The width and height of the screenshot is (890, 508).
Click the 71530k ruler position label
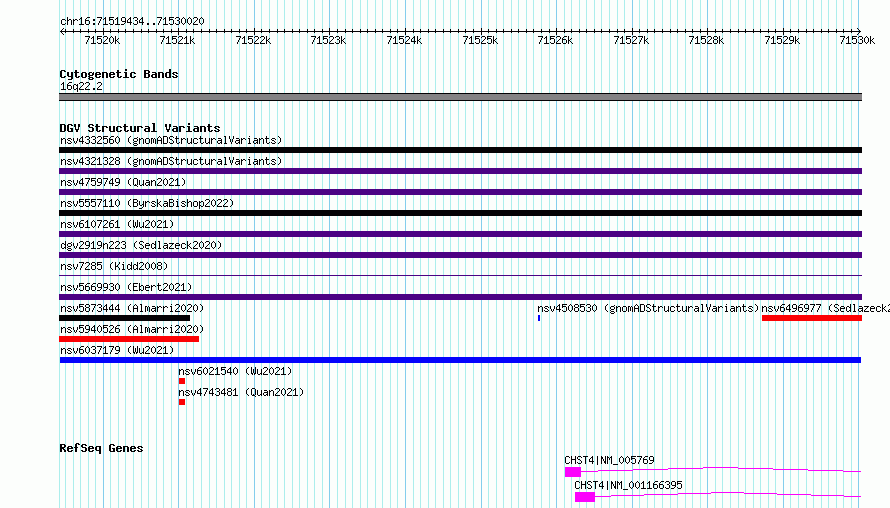coord(857,40)
